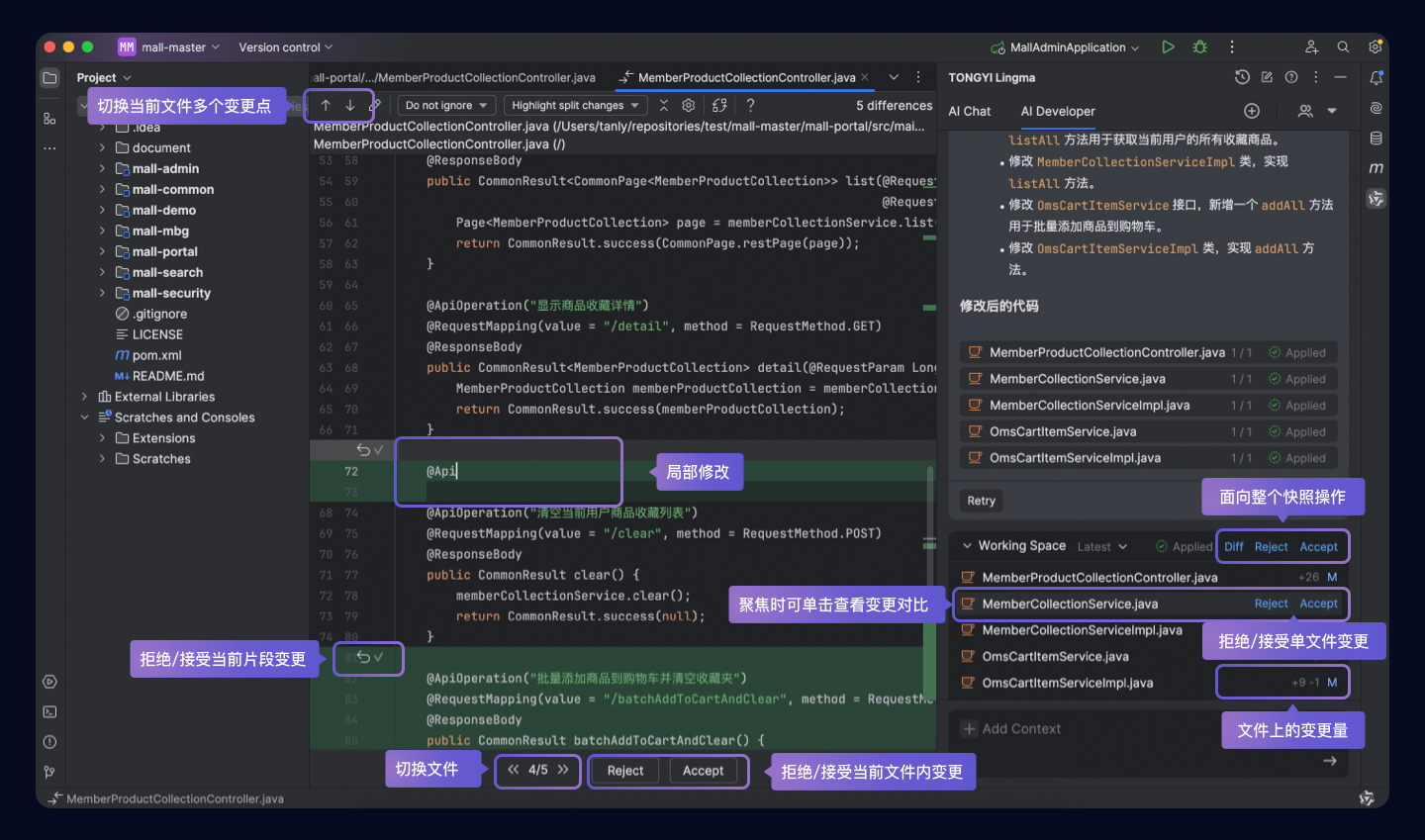Open Latest snapshot dropdown
This screenshot has width=1425, height=840.
point(1101,546)
